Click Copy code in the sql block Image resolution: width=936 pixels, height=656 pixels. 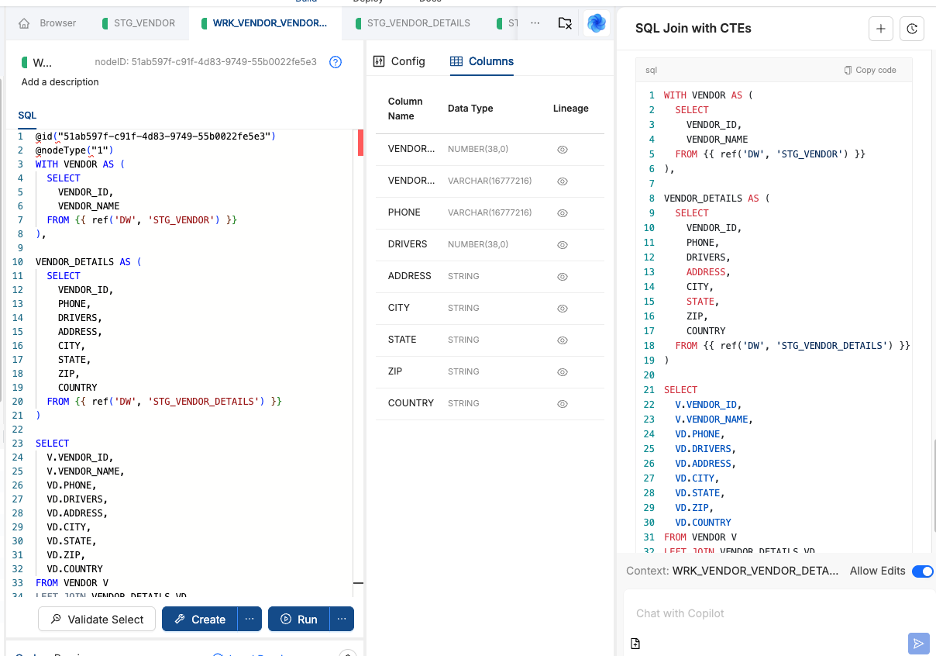click(870, 70)
